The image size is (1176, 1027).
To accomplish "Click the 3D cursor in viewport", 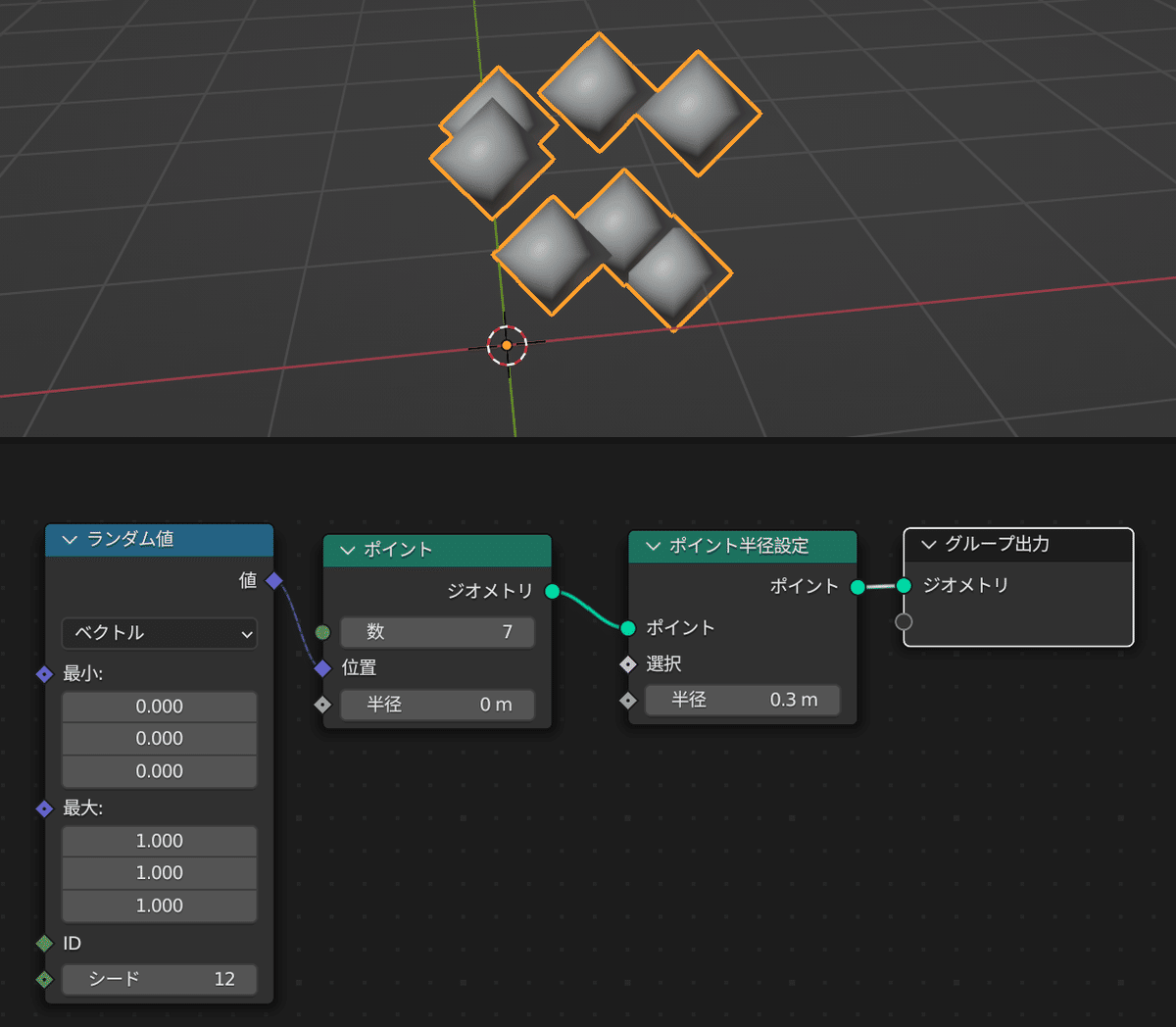I will [x=507, y=345].
